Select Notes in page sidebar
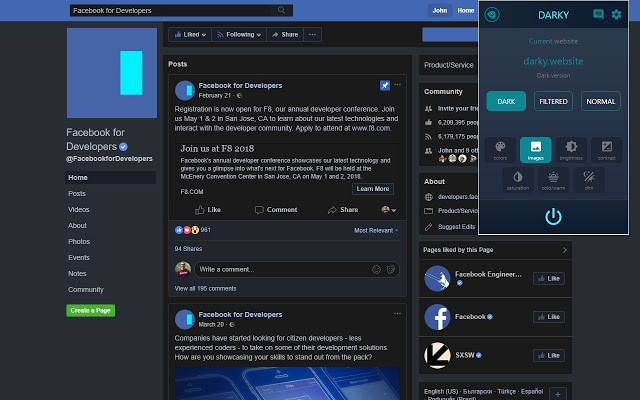 [x=77, y=273]
